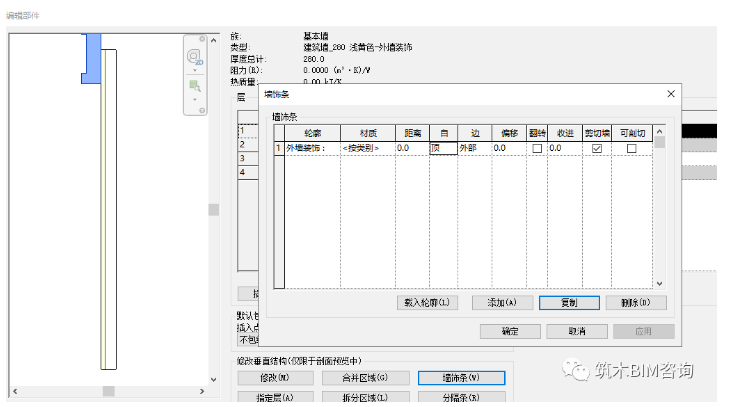Select layer row 3 in 层 table
Viewport: 733px width, 407px height.
pos(248,158)
